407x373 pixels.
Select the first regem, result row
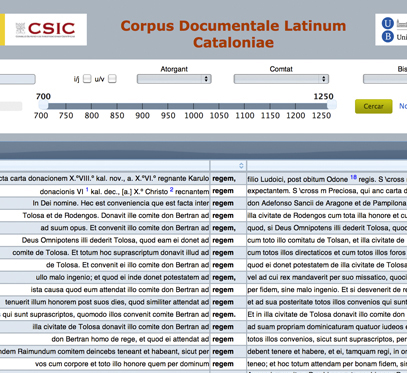pos(203,179)
